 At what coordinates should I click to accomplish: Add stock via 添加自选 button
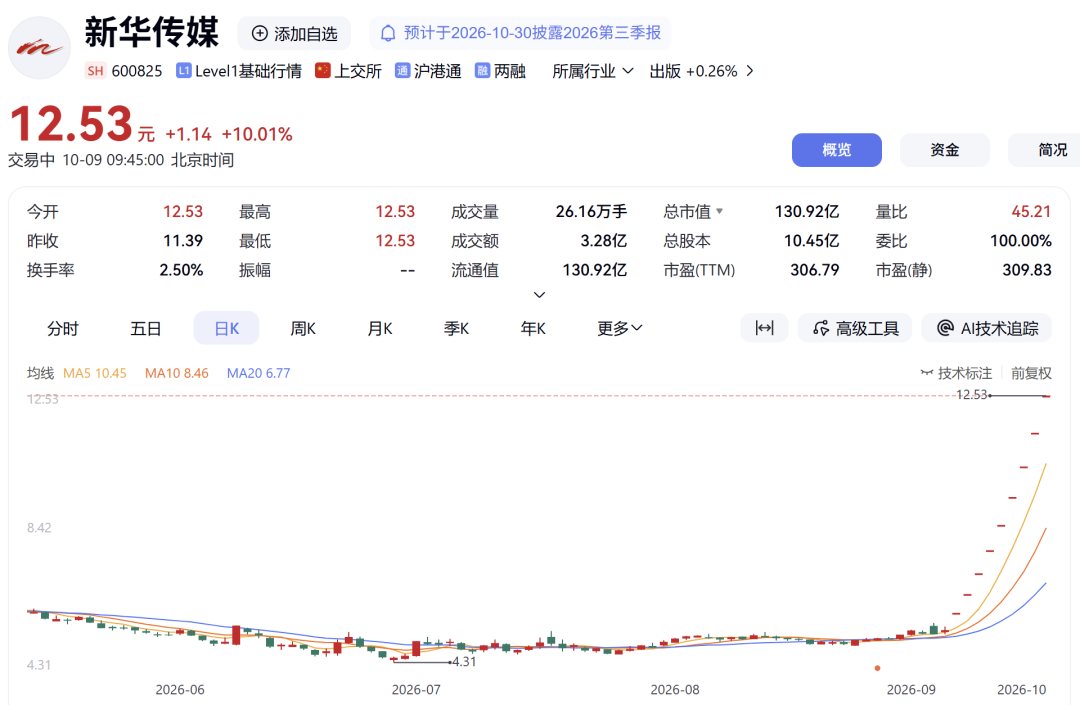pos(295,34)
